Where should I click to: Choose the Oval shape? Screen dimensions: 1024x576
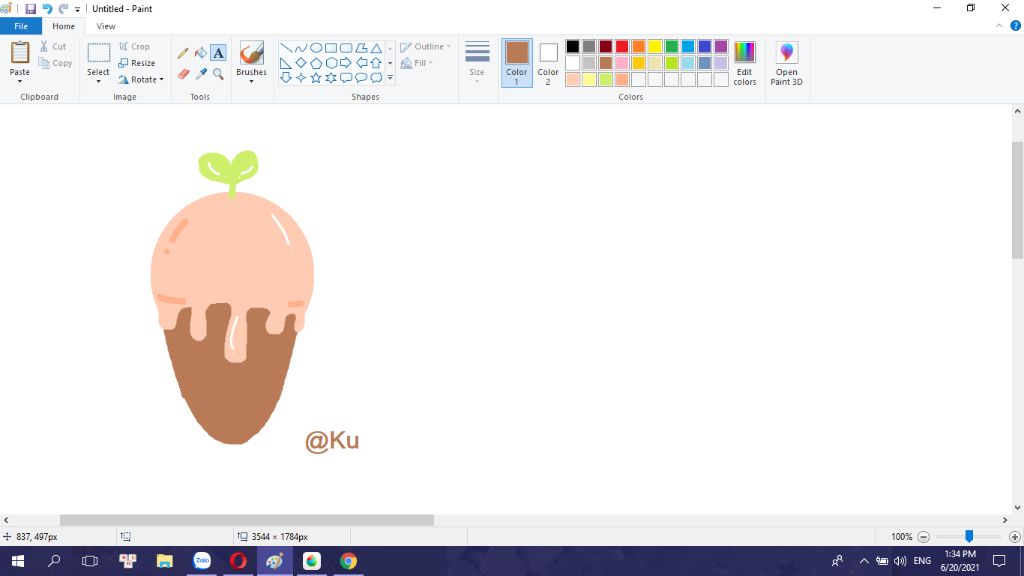coord(315,48)
